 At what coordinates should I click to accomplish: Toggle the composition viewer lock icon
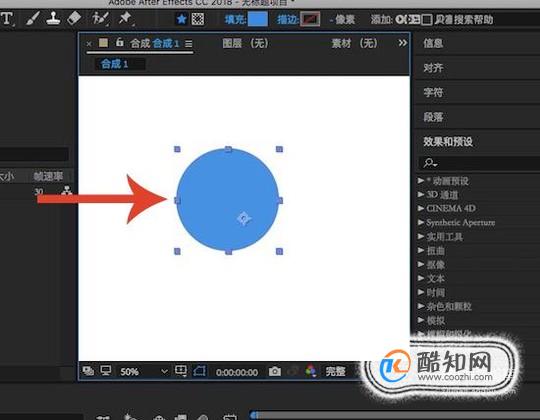click(x=119, y=42)
